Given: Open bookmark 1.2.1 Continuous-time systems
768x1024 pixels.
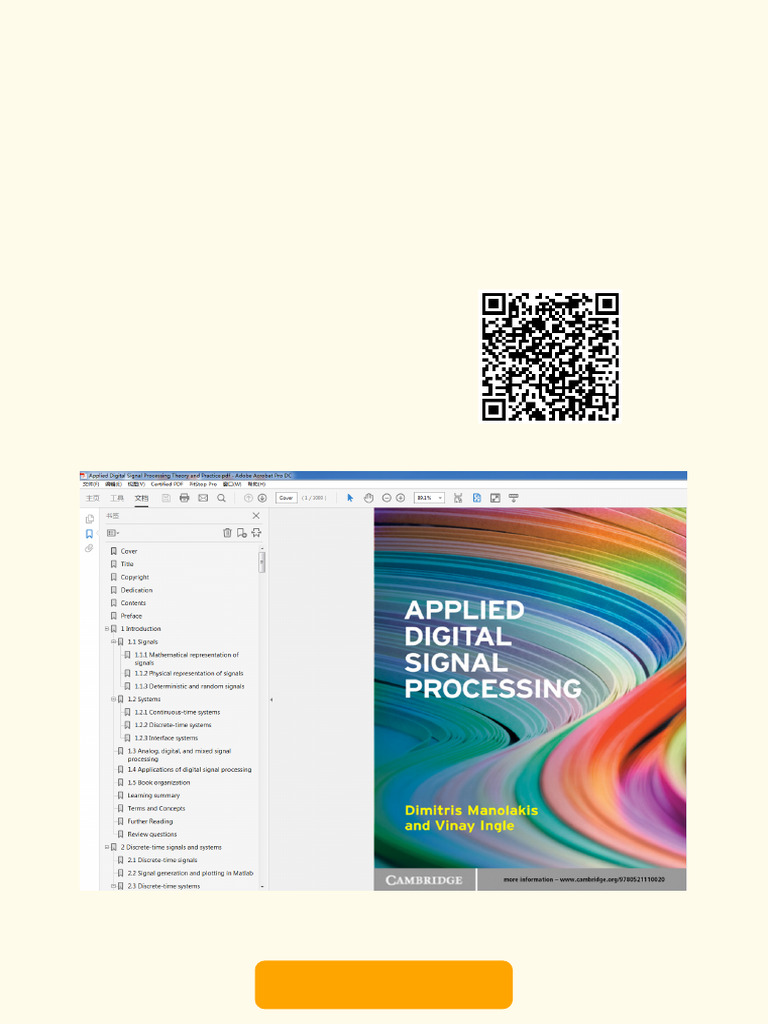Looking at the screenshot, I should (x=177, y=712).
